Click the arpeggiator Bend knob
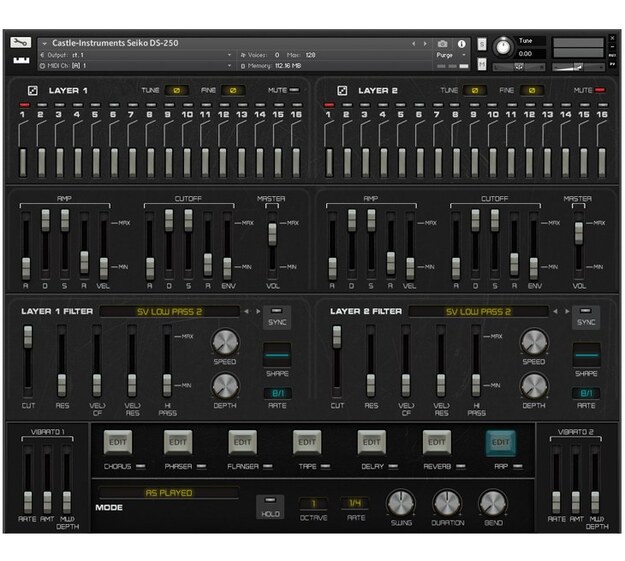 493,503
